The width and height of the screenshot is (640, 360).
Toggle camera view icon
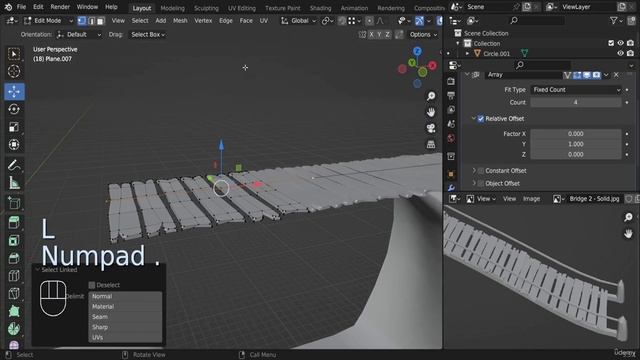tap(431, 129)
